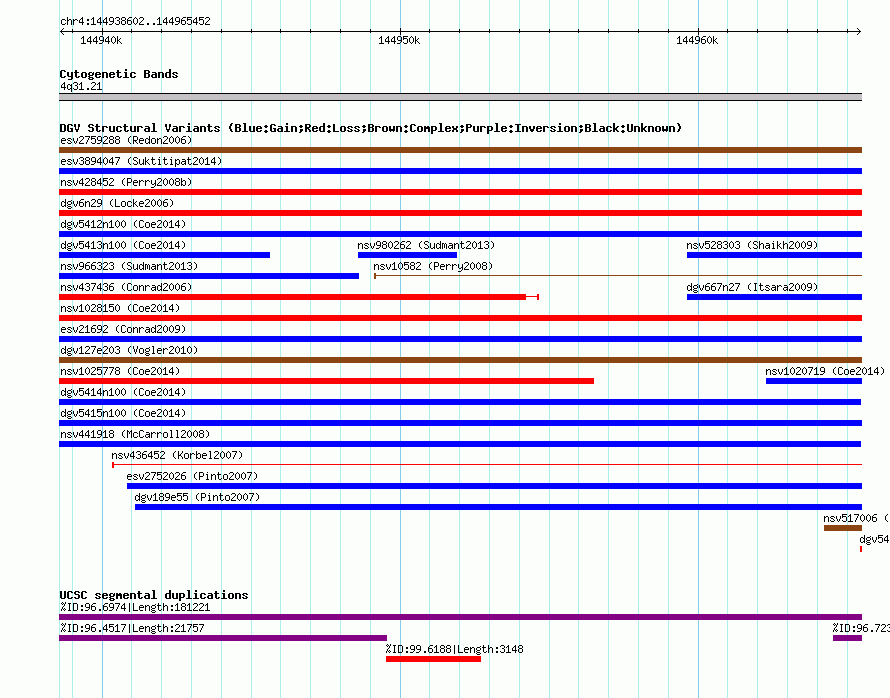Image resolution: width=890 pixels, height=698 pixels.
Task: Click variant nsv980262 (Sudmant2013) label
Action: [x=426, y=245]
